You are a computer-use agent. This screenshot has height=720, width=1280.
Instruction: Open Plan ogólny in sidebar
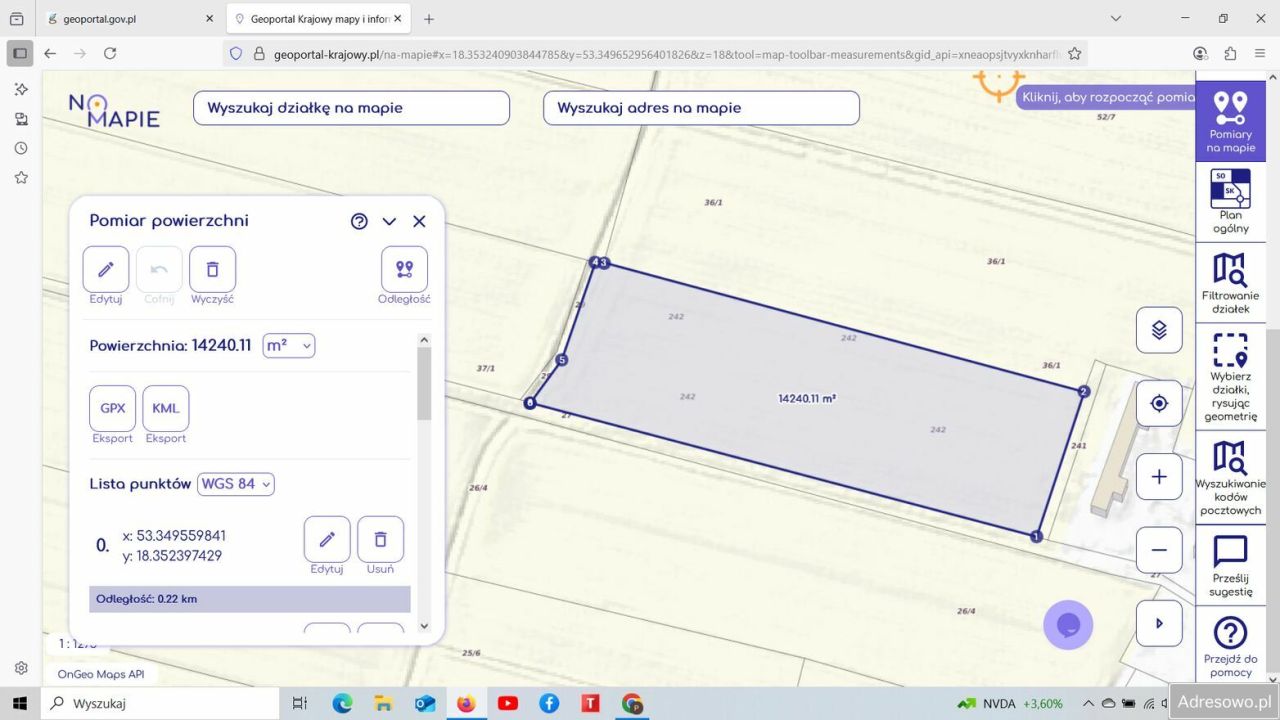[1230, 201]
